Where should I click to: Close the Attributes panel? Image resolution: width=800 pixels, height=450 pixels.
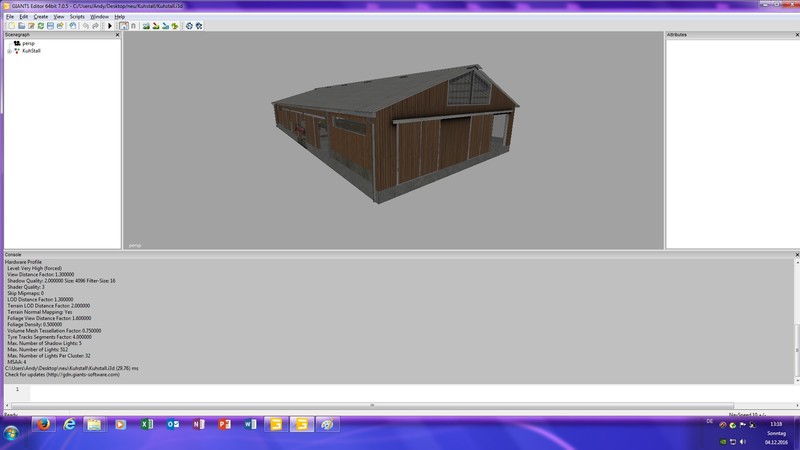[x=795, y=35]
